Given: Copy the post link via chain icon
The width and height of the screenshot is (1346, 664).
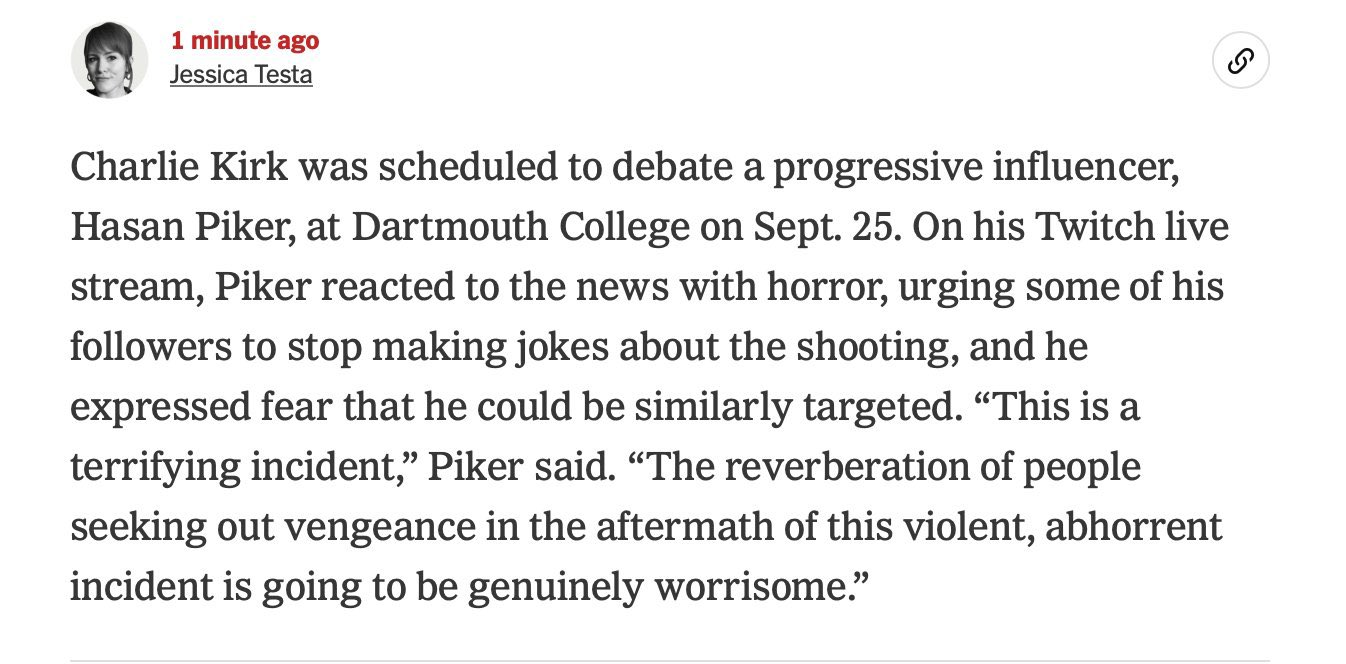Looking at the screenshot, I should [1240, 61].
